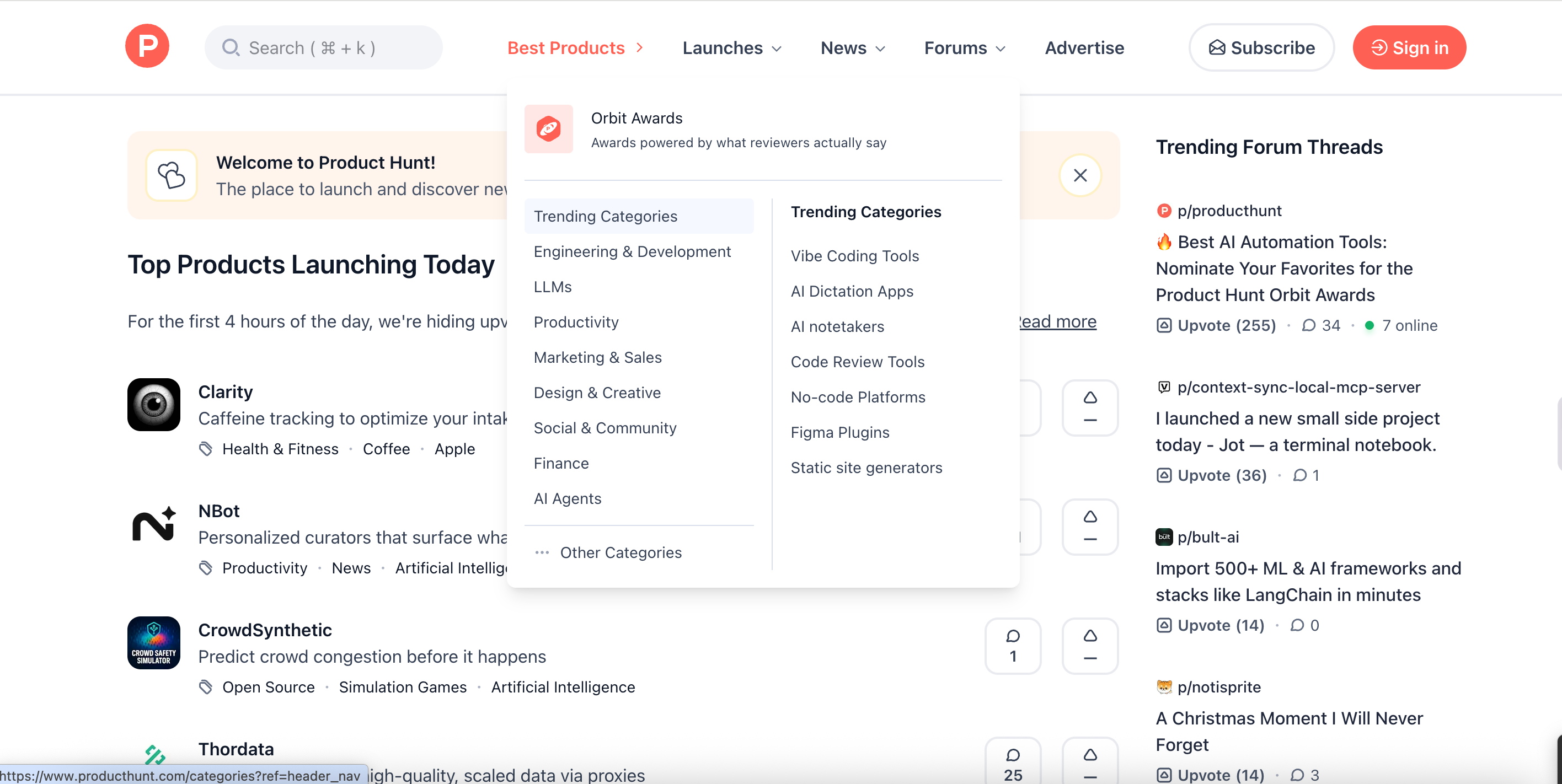
Task: Click the p/bult-ai forum icon
Action: click(1164, 537)
